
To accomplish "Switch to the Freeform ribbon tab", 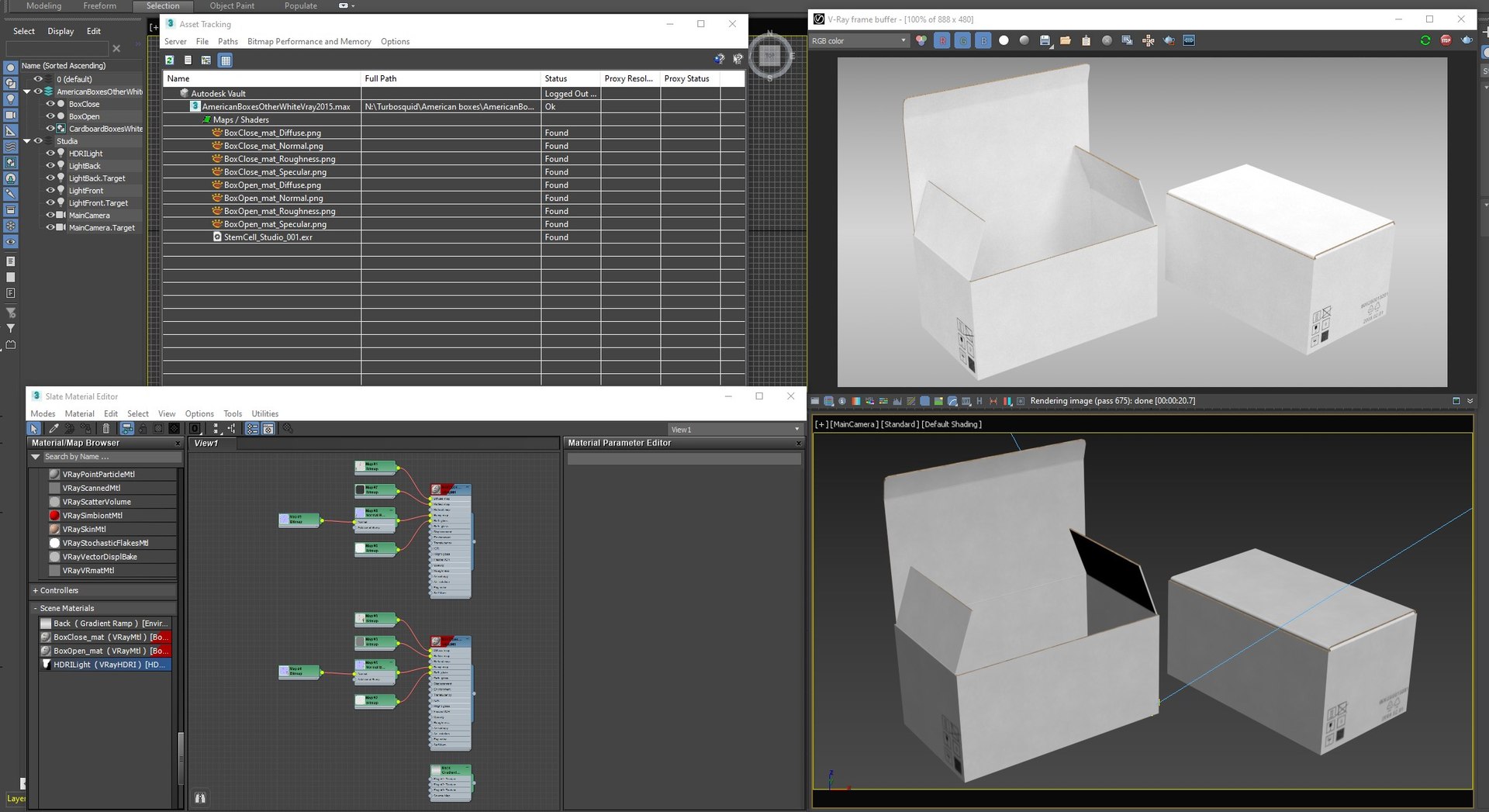I will [100, 5].
